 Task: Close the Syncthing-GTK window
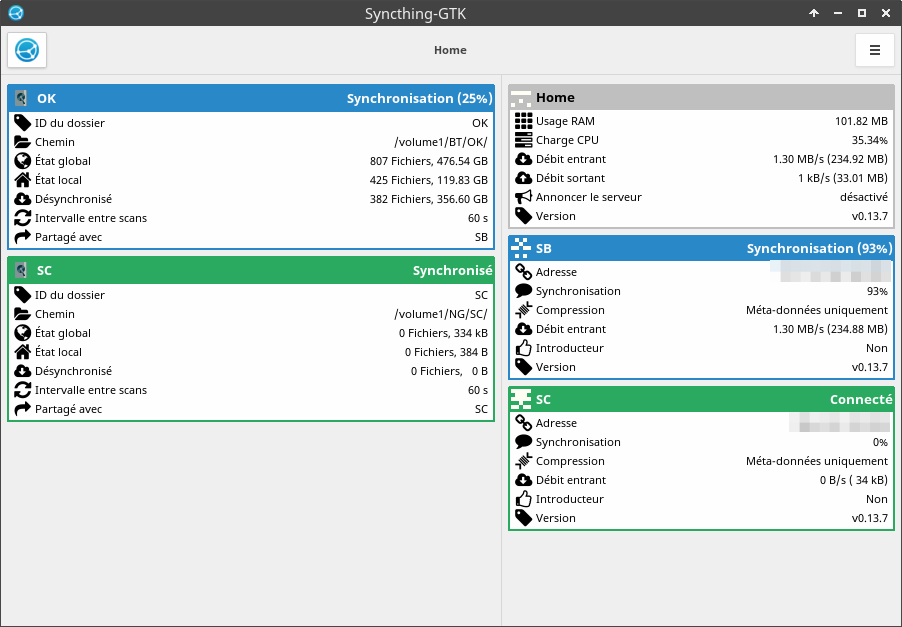pyautogui.click(x=886, y=13)
